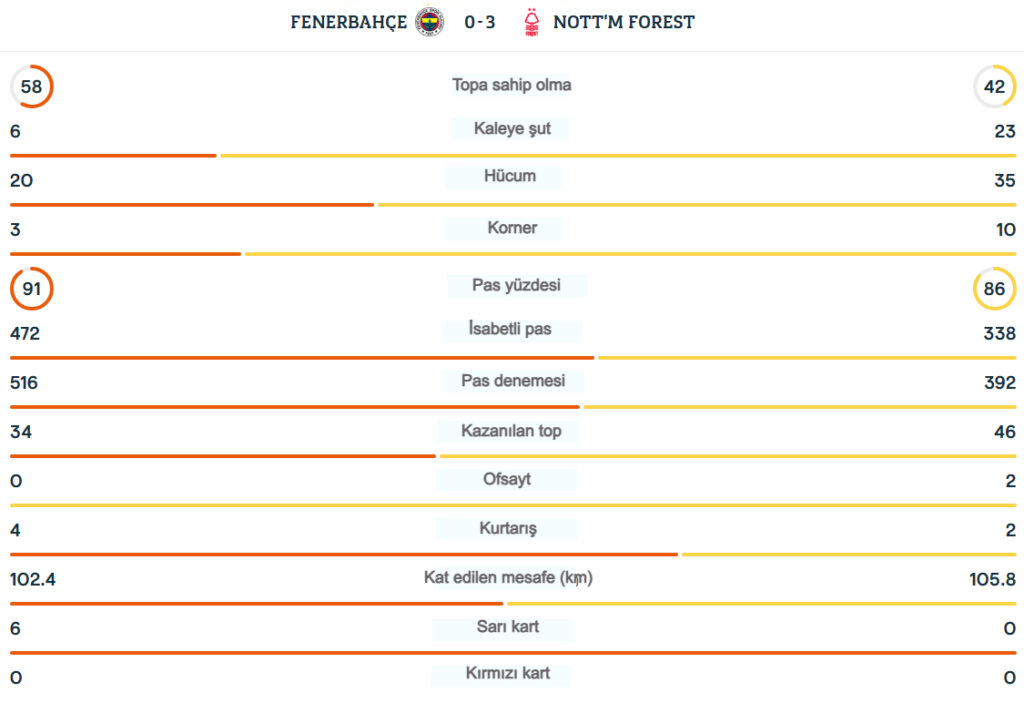Click the Fenerbahçe club crest icon
This screenshot has height=703, width=1024.
pos(430,22)
